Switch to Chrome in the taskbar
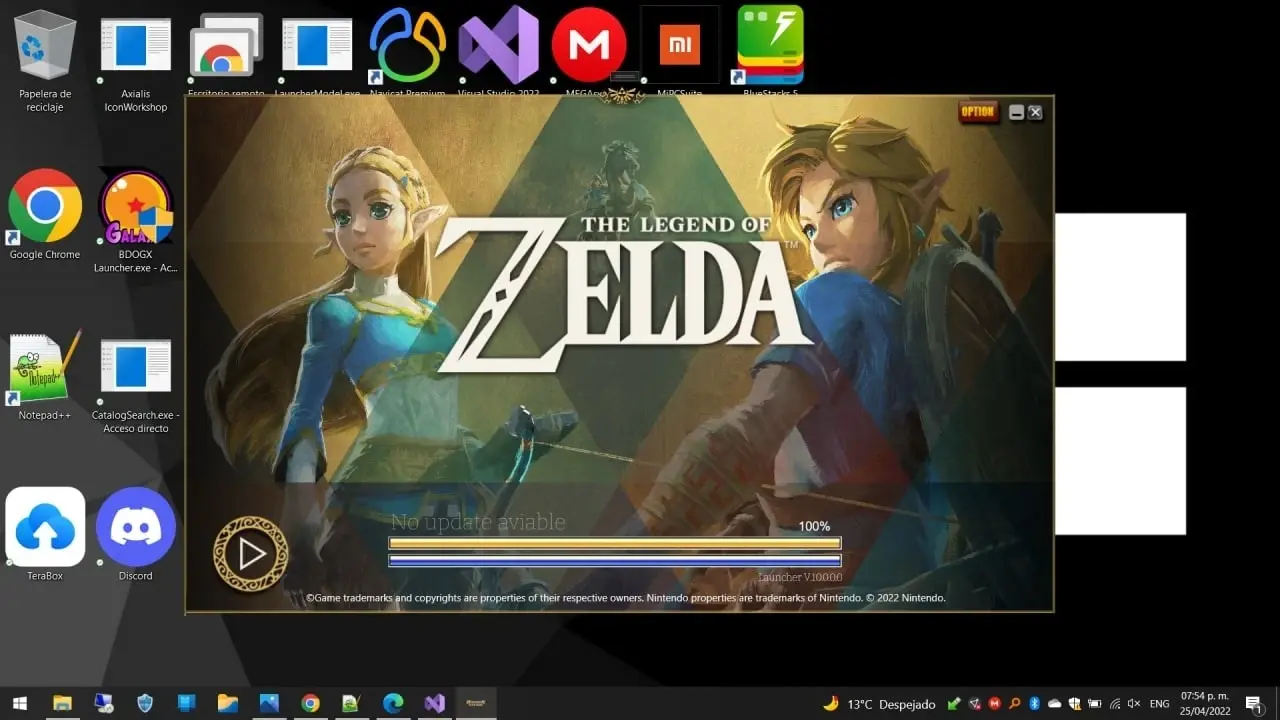1280x720 pixels. click(x=310, y=703)
